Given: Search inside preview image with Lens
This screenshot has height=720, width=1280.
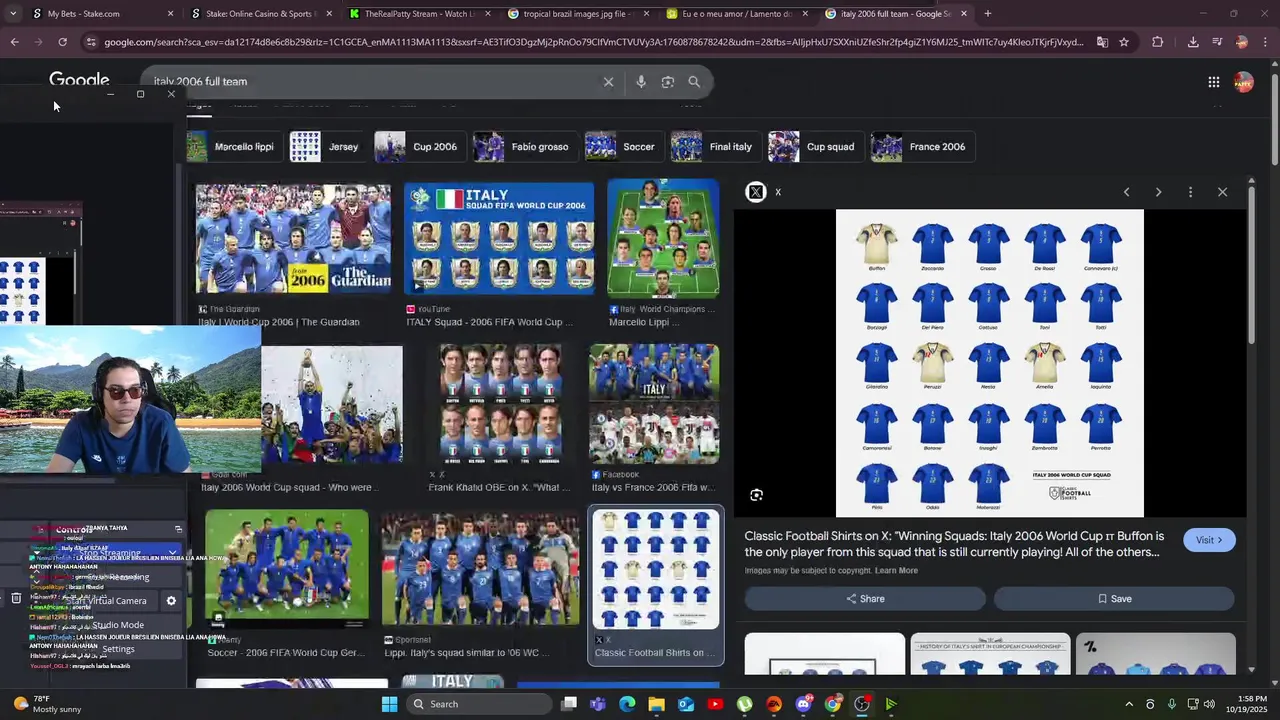Looking at the screenshot, I should [x=756, y=495].
